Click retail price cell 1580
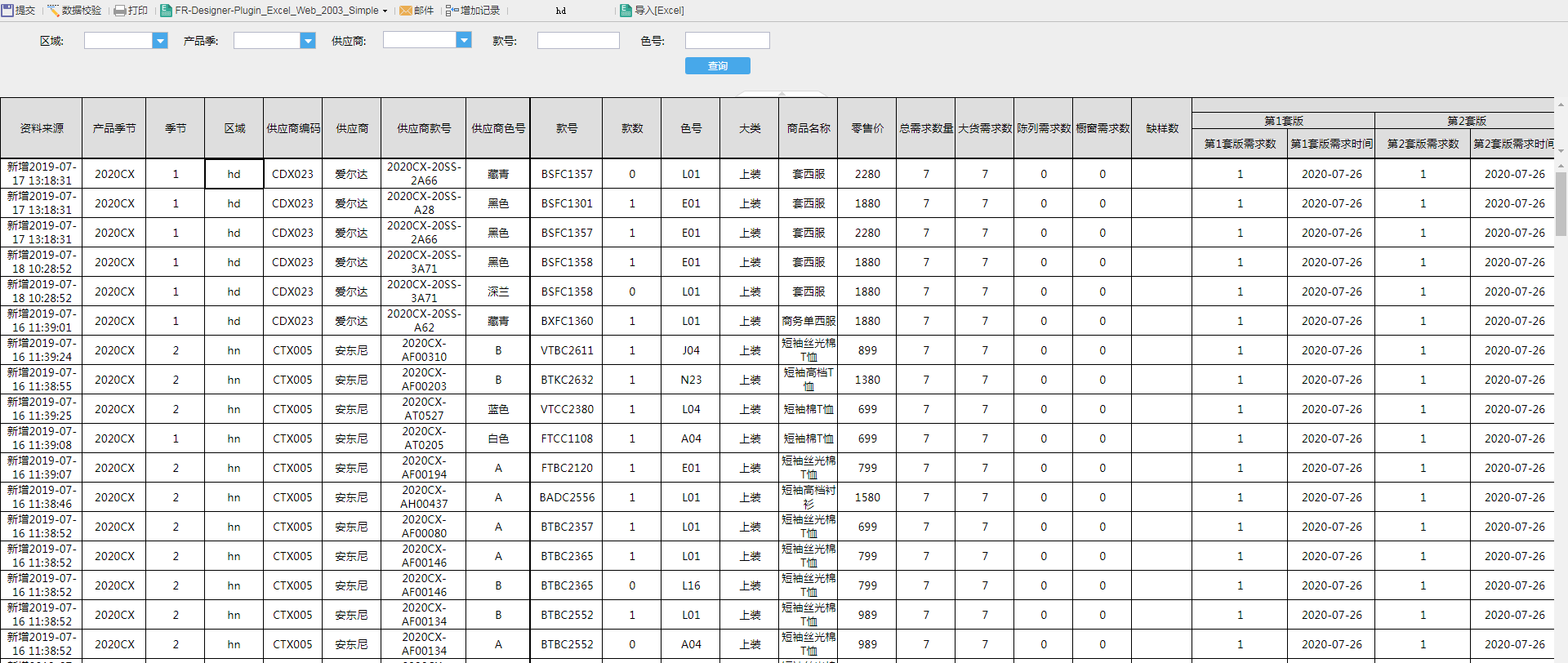 867,497
